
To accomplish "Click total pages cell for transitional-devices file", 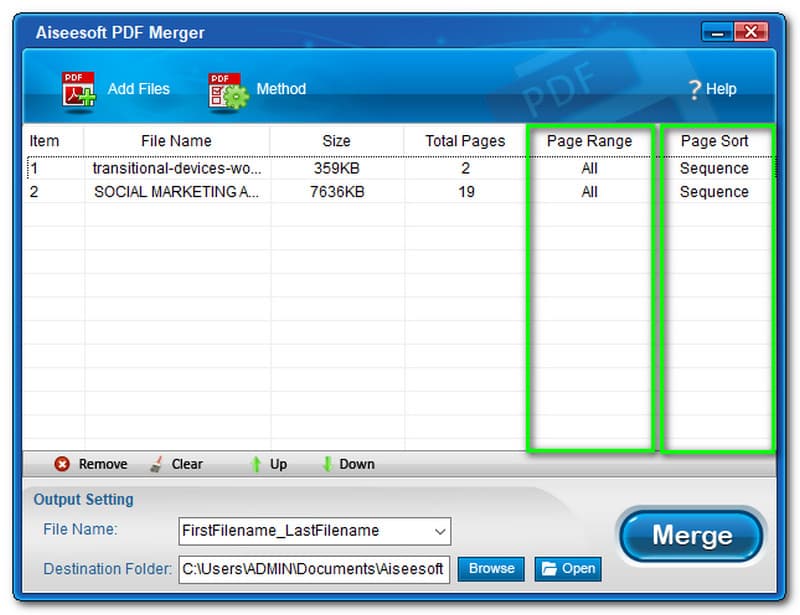I will 465,168.
